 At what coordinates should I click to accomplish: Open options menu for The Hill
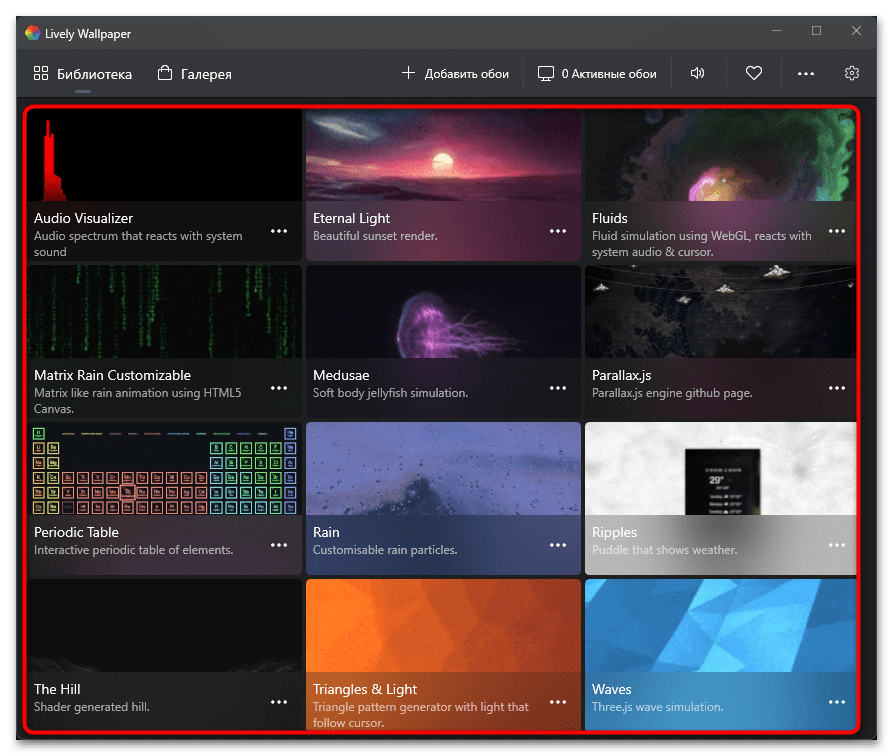pyautogui.click(x=278, y=702)
